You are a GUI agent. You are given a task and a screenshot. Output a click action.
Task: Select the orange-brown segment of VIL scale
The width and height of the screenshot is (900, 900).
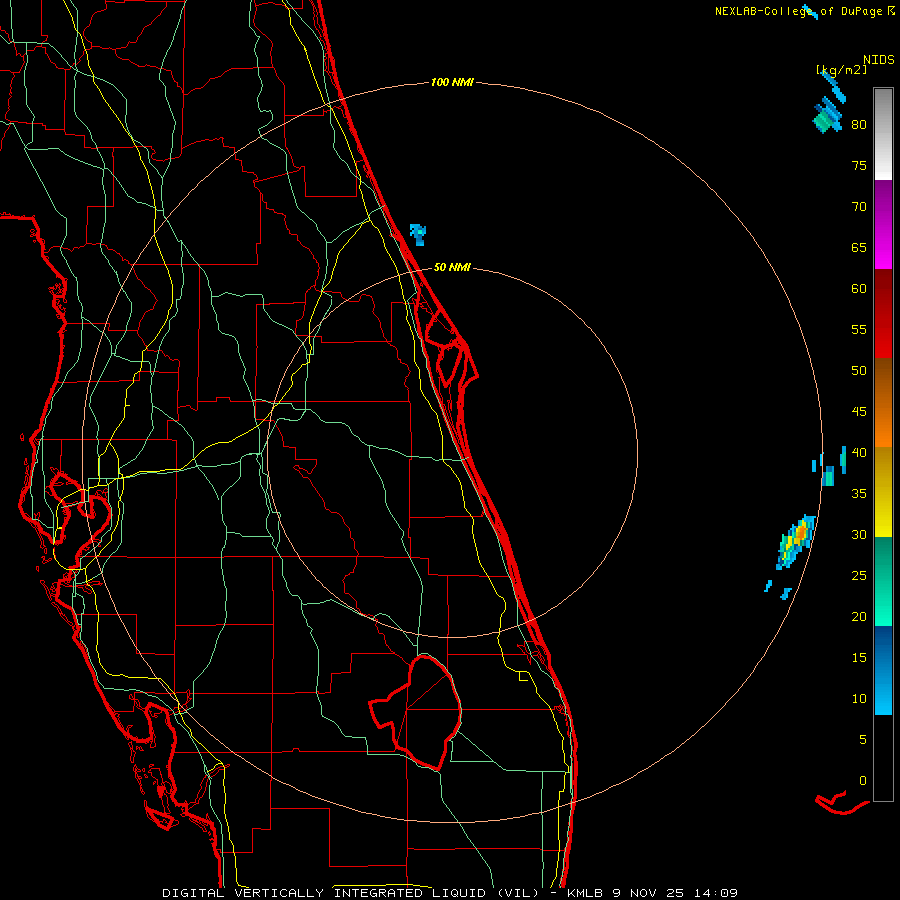883,402
